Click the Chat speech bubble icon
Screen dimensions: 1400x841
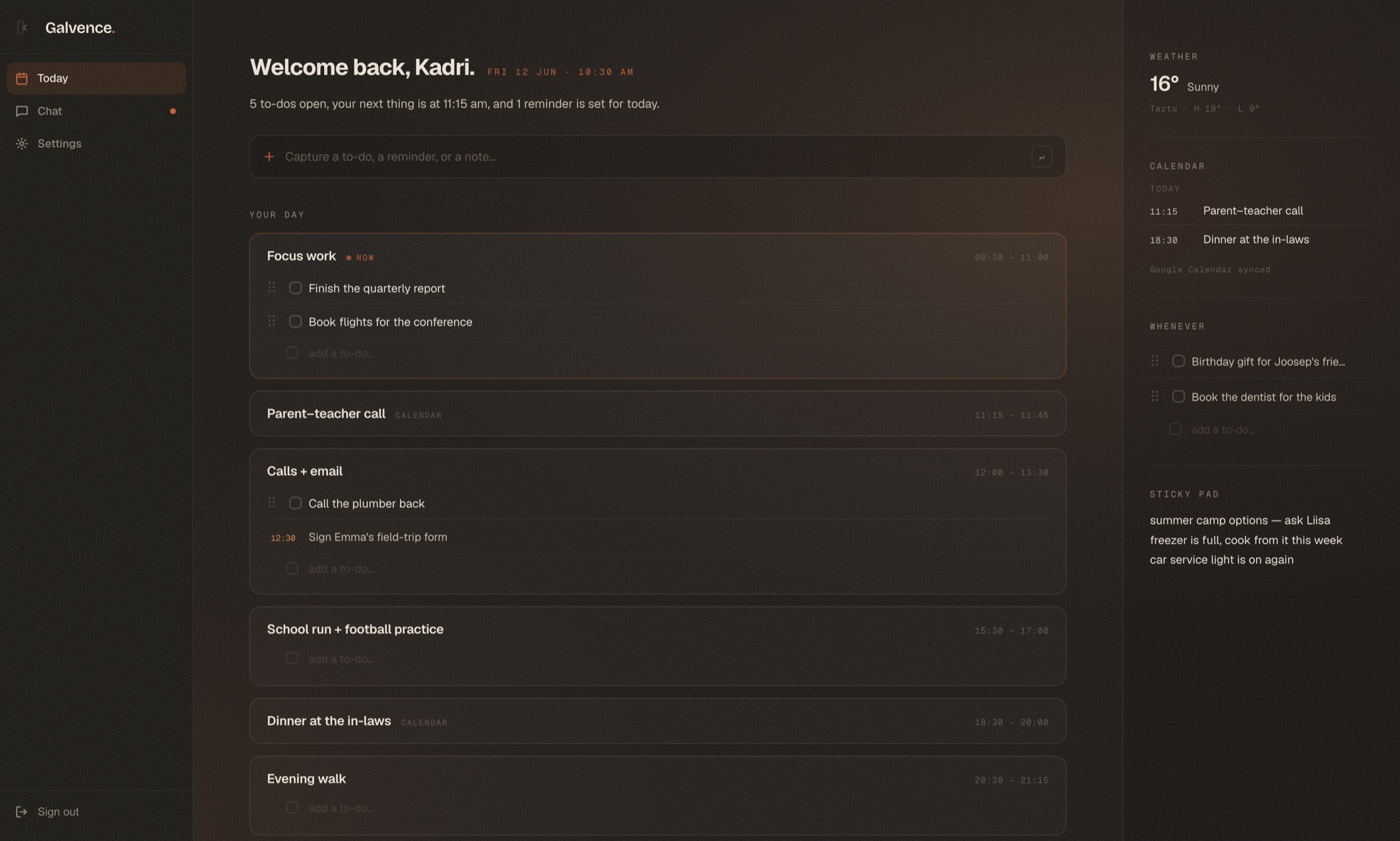pos(21,111)
